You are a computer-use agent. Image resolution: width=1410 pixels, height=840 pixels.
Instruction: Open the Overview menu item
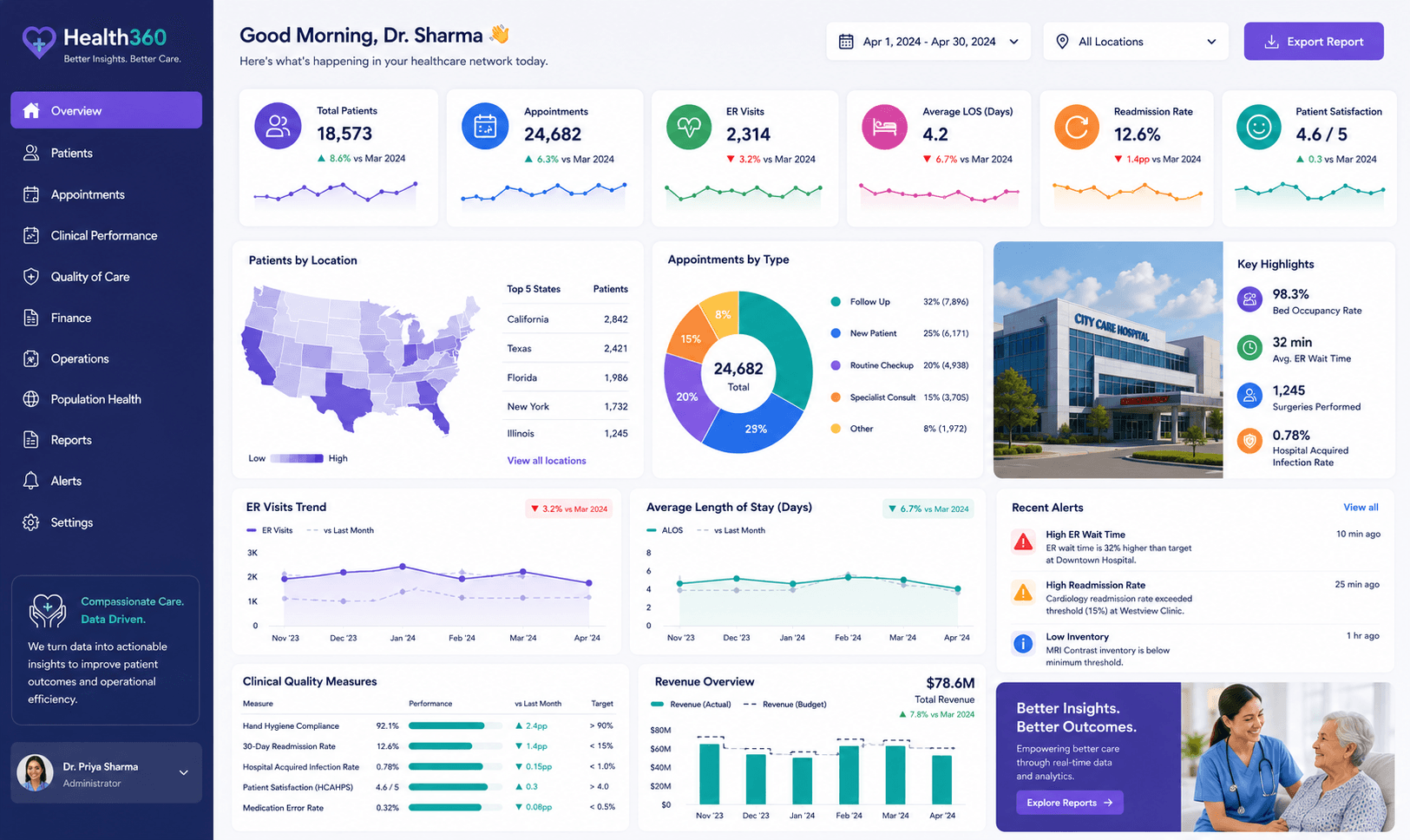tap(106, 110)
